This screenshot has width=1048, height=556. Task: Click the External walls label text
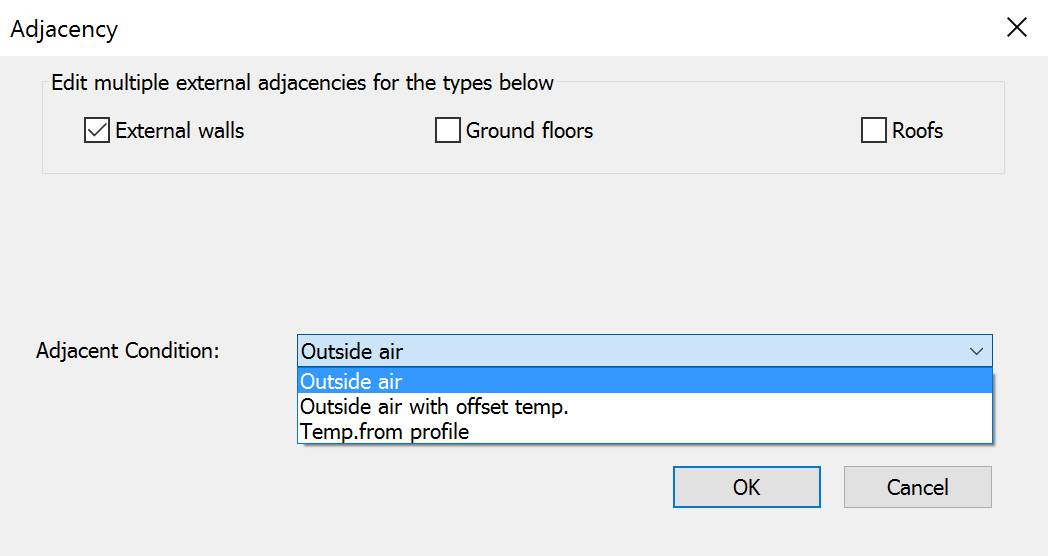(x=180, y=131)
